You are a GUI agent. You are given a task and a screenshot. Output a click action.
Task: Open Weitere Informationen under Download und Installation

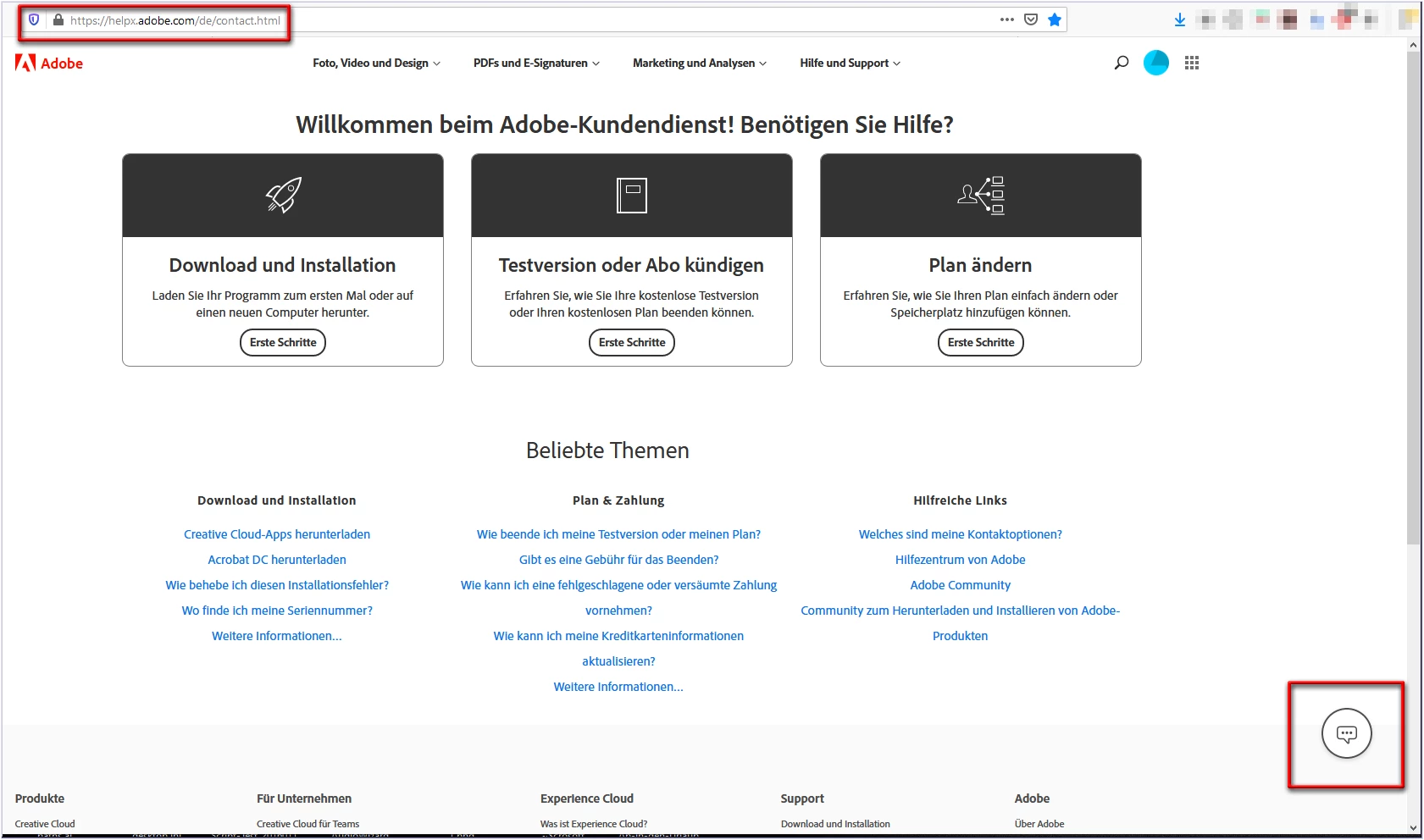pyautogui.click(x=277, y=636)
